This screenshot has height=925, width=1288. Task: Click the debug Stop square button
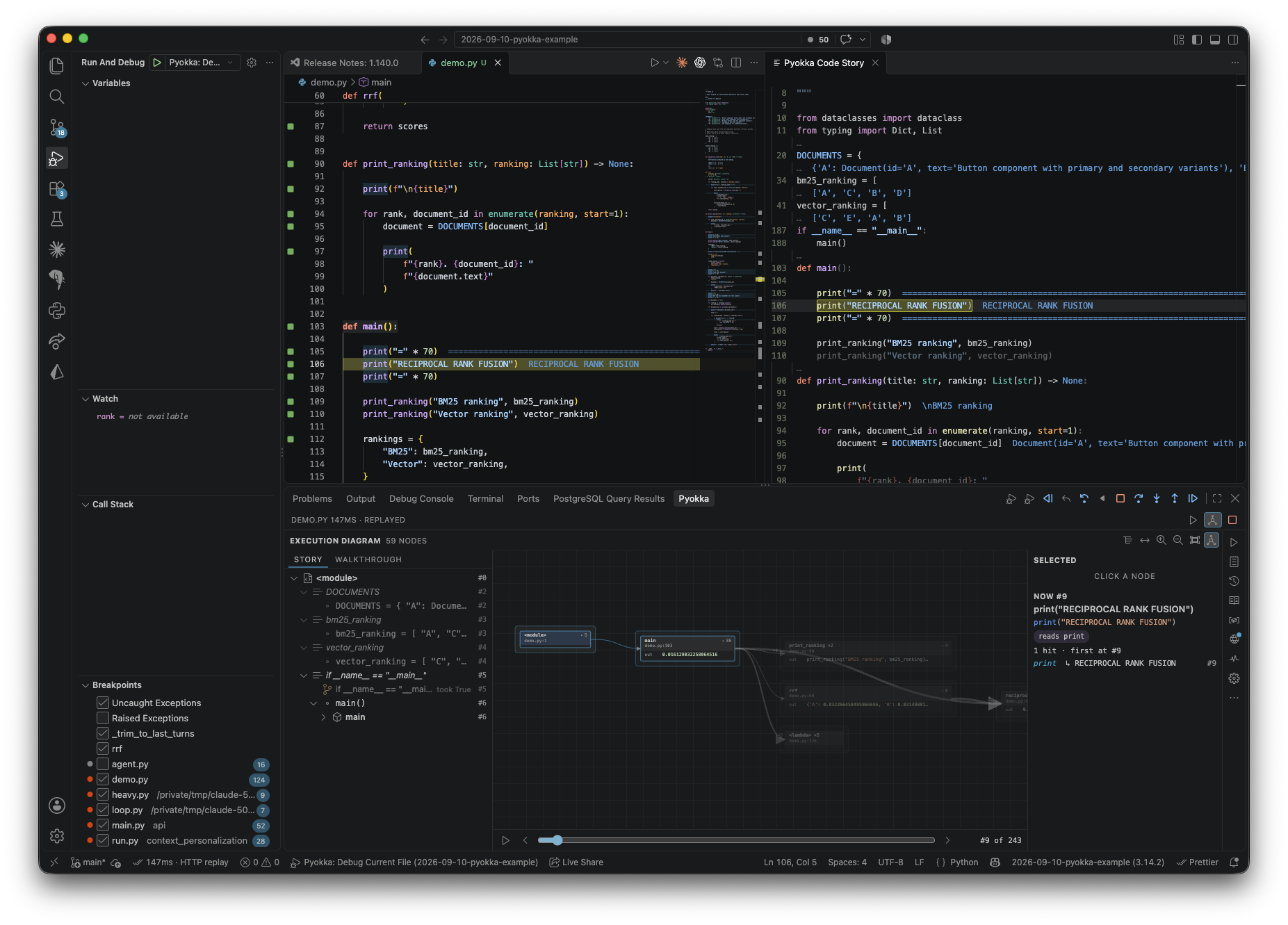coord(1120,498)
